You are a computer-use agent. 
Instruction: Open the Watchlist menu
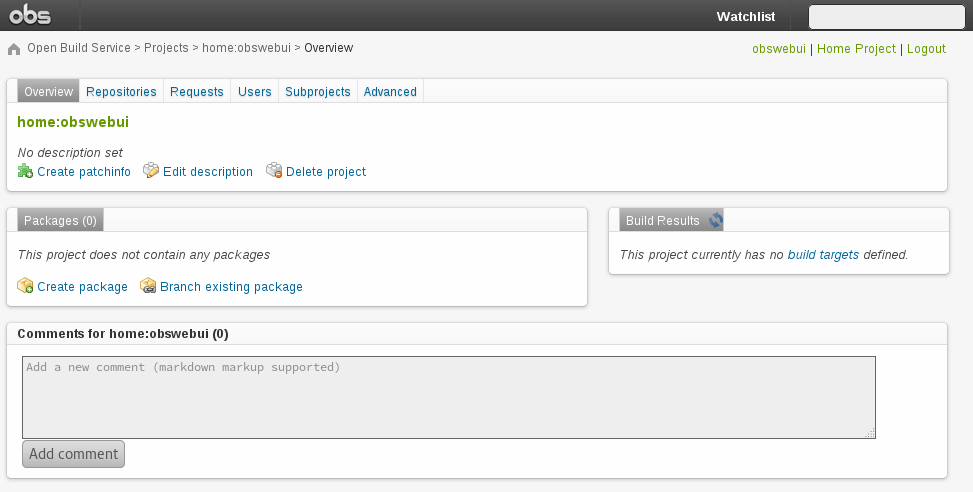pyautogui.click(x=745, y=16)
